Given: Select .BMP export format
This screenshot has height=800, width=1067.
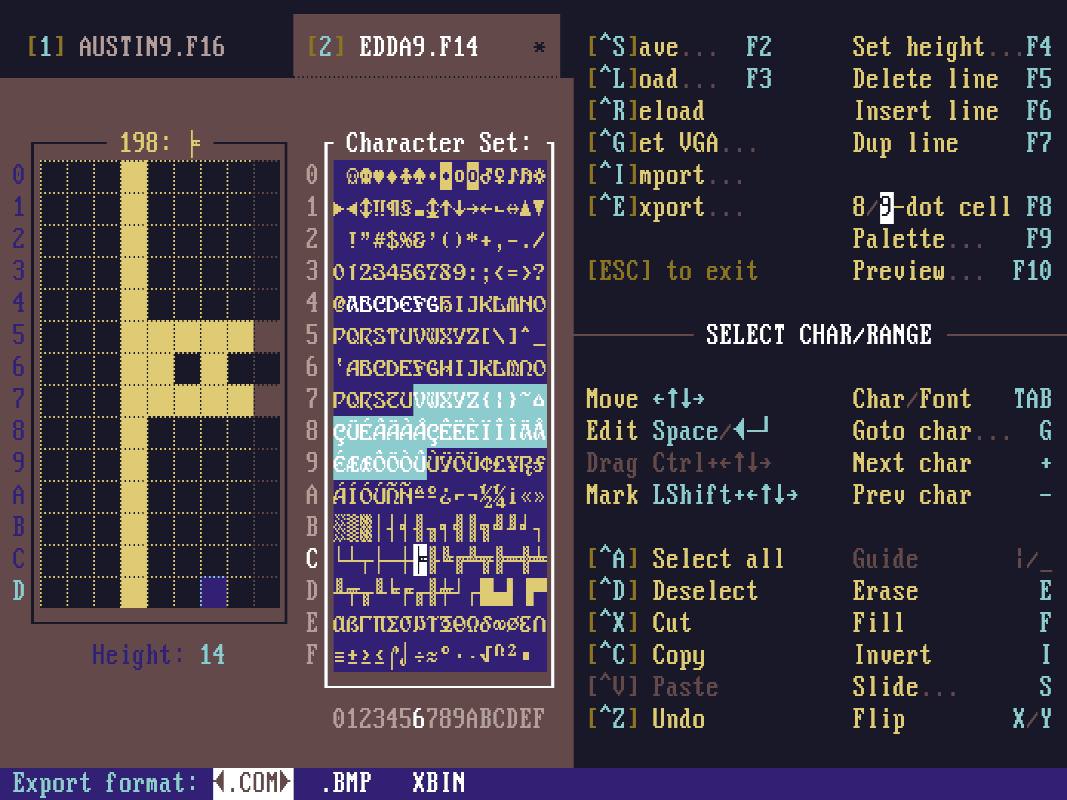Looking at the screenshot, I should click(346, 782).
